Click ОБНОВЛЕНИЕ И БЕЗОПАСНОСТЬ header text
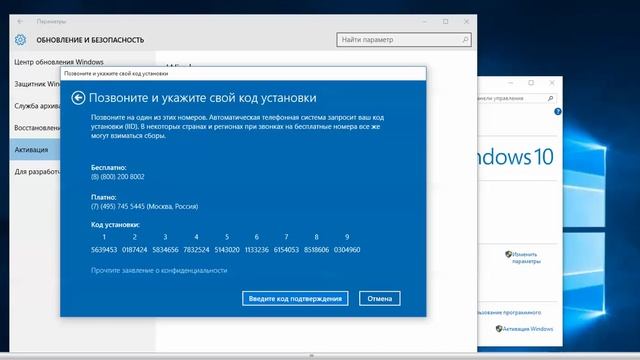640x360 pixels. click(x=90, y=40)
